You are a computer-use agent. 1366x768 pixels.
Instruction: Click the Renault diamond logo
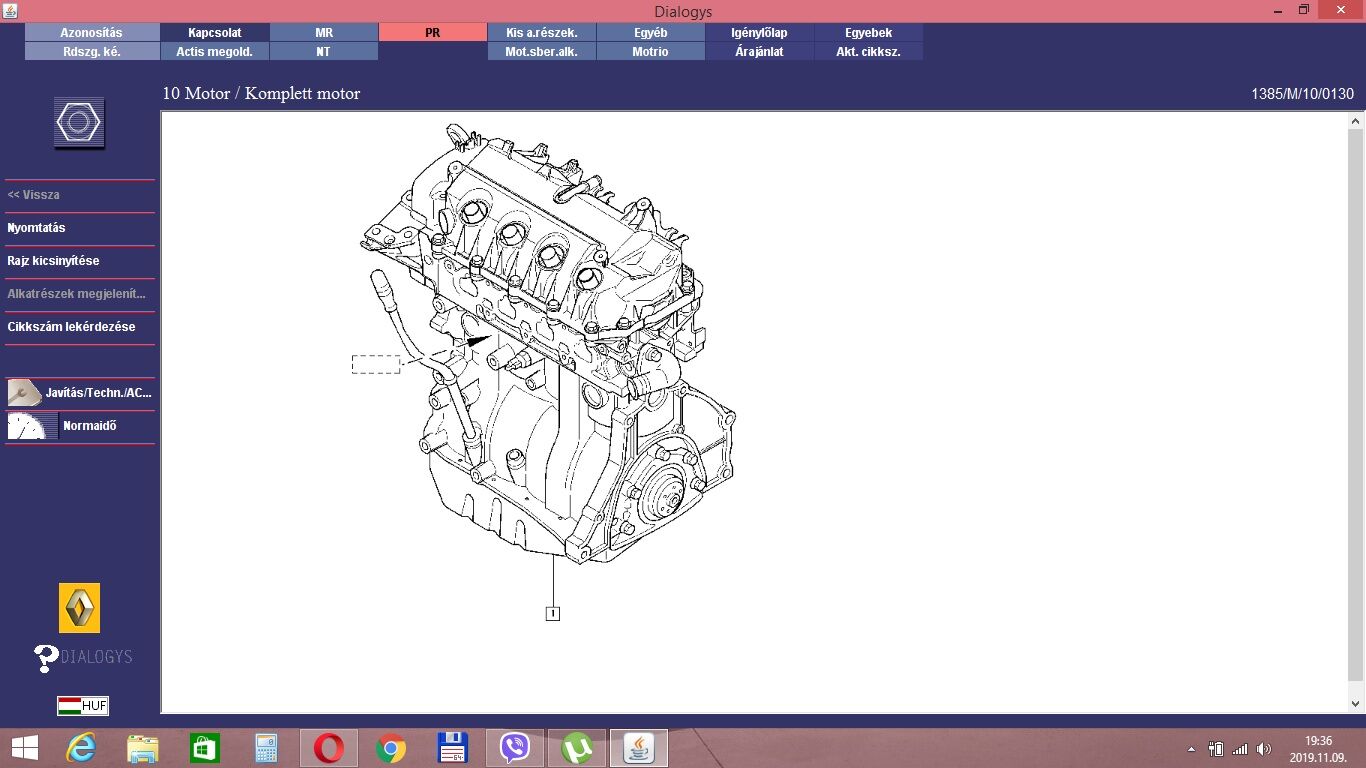(79, 607)
